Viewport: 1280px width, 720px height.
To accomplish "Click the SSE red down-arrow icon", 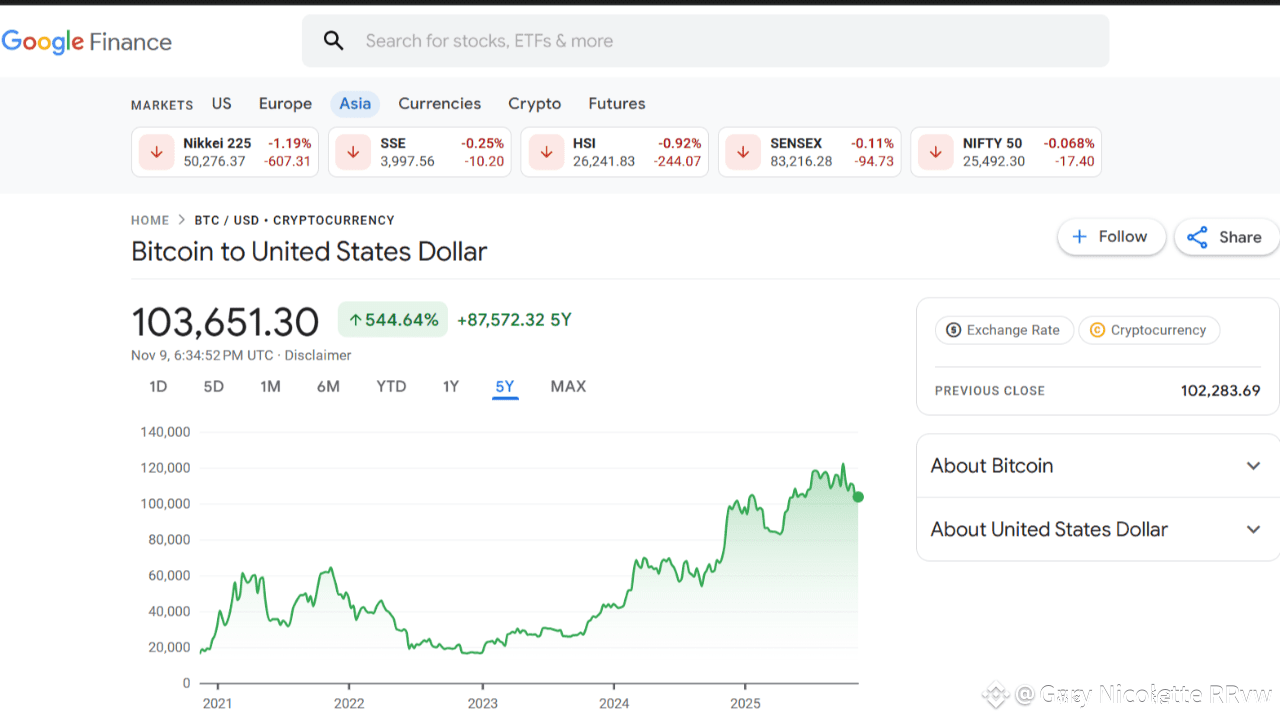I will click(x=353, y=152).
